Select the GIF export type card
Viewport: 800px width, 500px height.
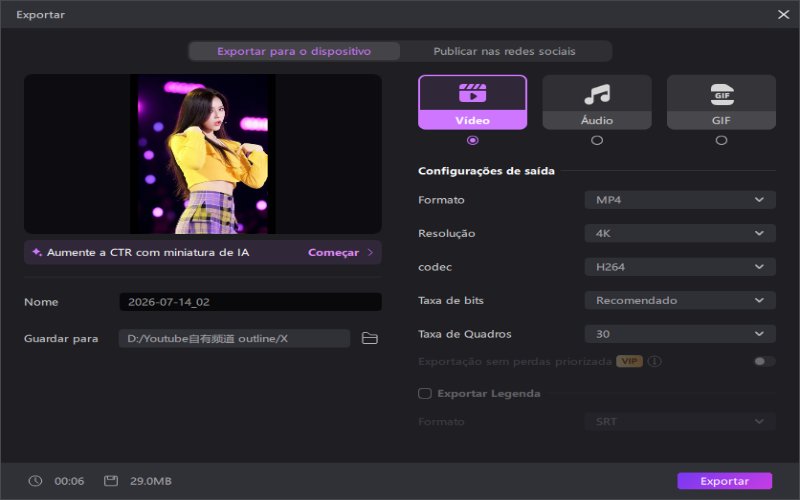(x=721, y=102)
